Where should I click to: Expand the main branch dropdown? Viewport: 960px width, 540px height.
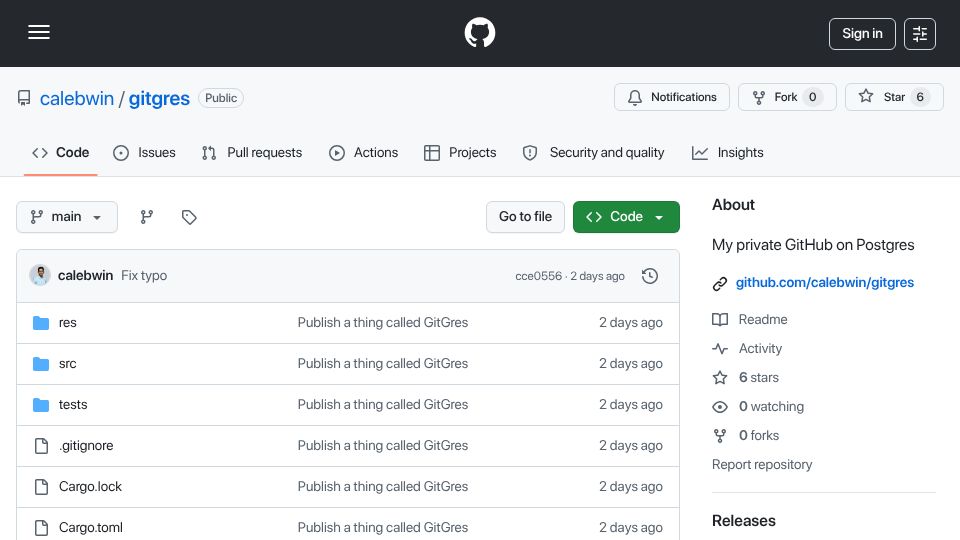67,217
